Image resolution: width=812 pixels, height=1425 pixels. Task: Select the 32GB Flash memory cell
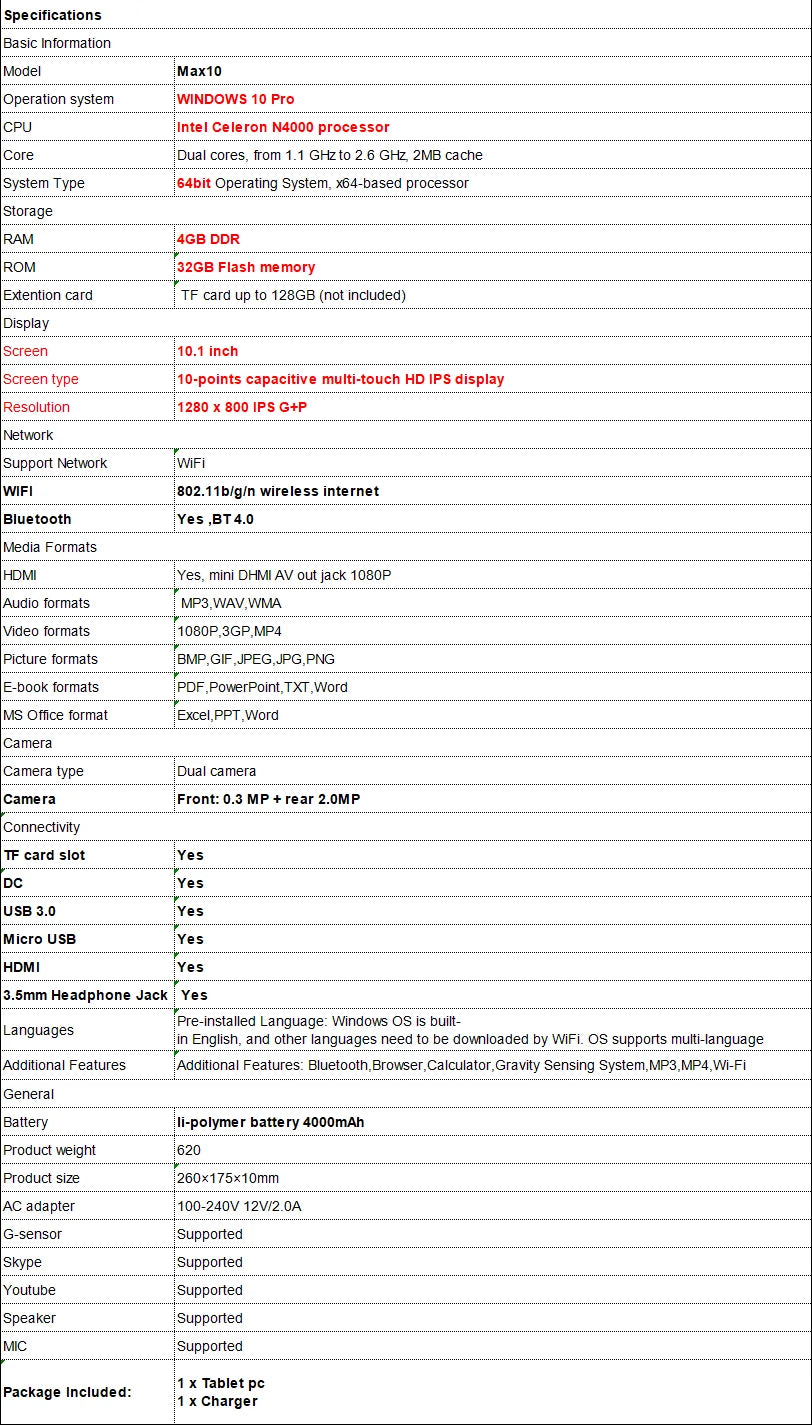(x=493, y=267)
